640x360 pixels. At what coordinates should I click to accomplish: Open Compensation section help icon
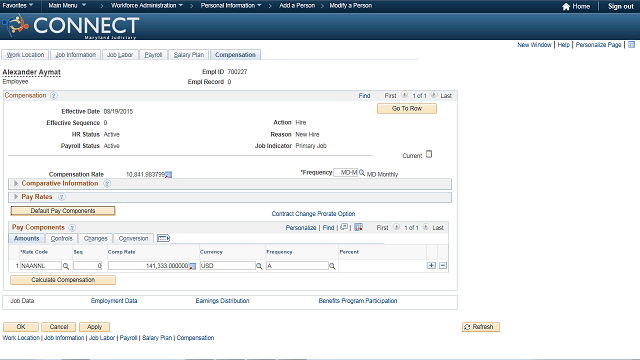53,96
